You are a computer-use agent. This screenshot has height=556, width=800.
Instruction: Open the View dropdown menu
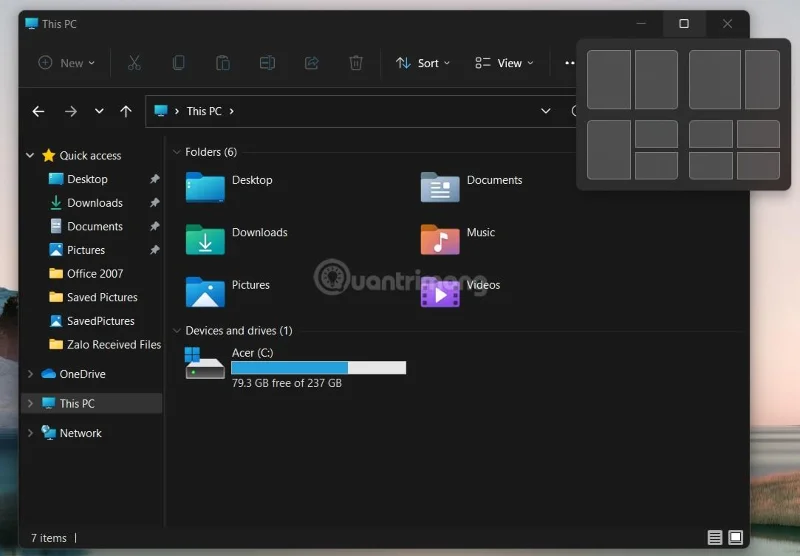[504, 63]
